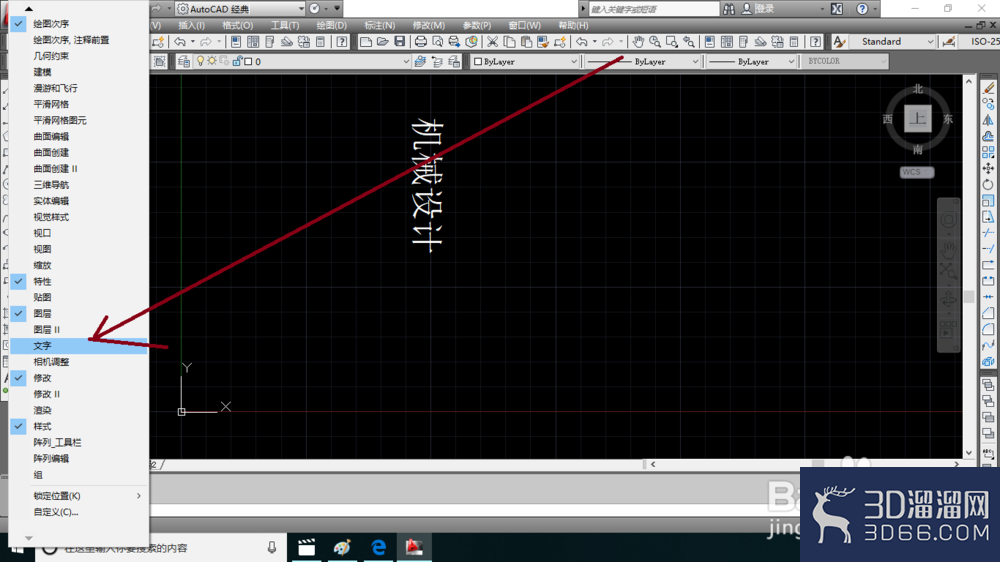Screen dimensions: 1000x562
Task: Click the Dimension Style icon
Action: click(949, 42)
